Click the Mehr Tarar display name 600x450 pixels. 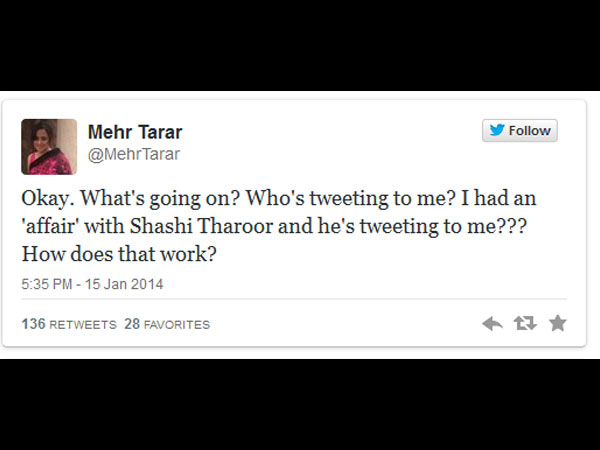point(135,133)
